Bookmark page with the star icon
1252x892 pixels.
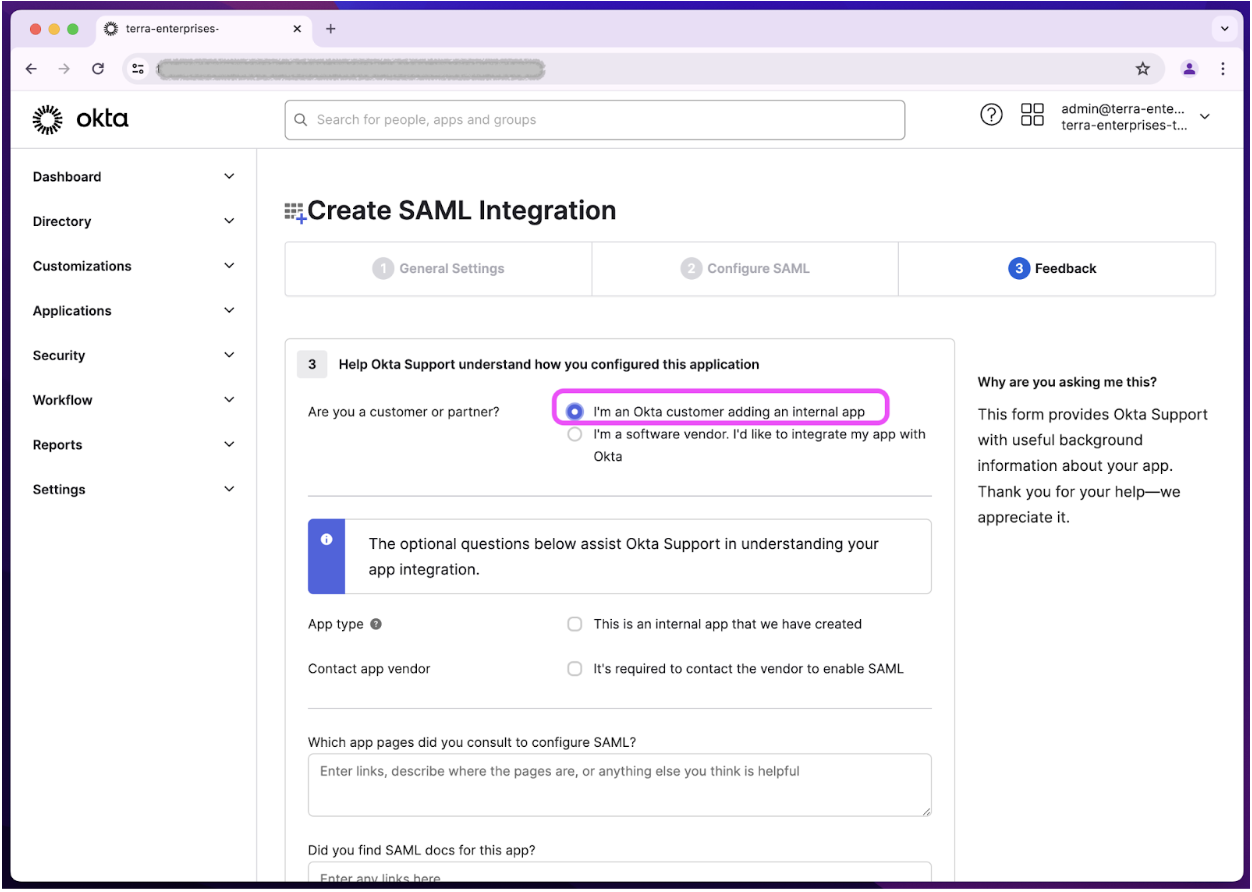tap(1143, 69)
